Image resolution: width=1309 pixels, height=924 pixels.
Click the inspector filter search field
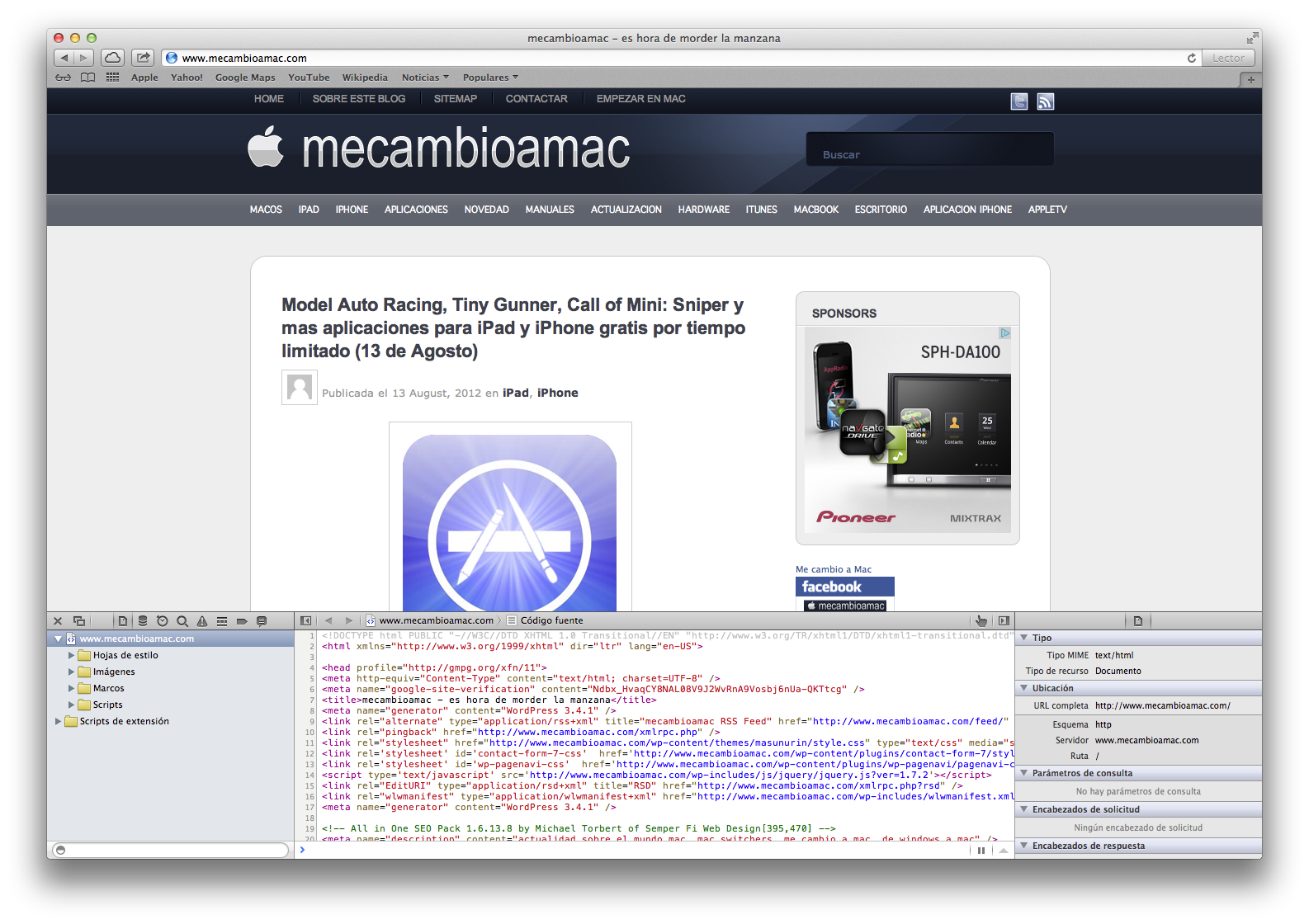pos(171,850)
